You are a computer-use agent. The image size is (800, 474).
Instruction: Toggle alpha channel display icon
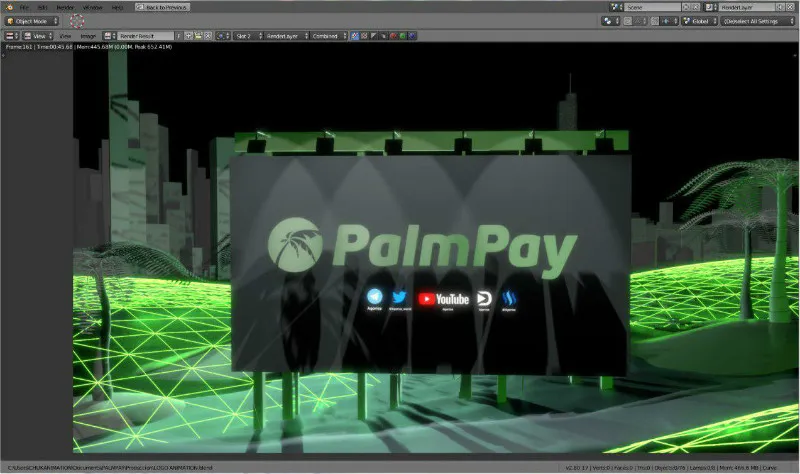click(374, 36)
